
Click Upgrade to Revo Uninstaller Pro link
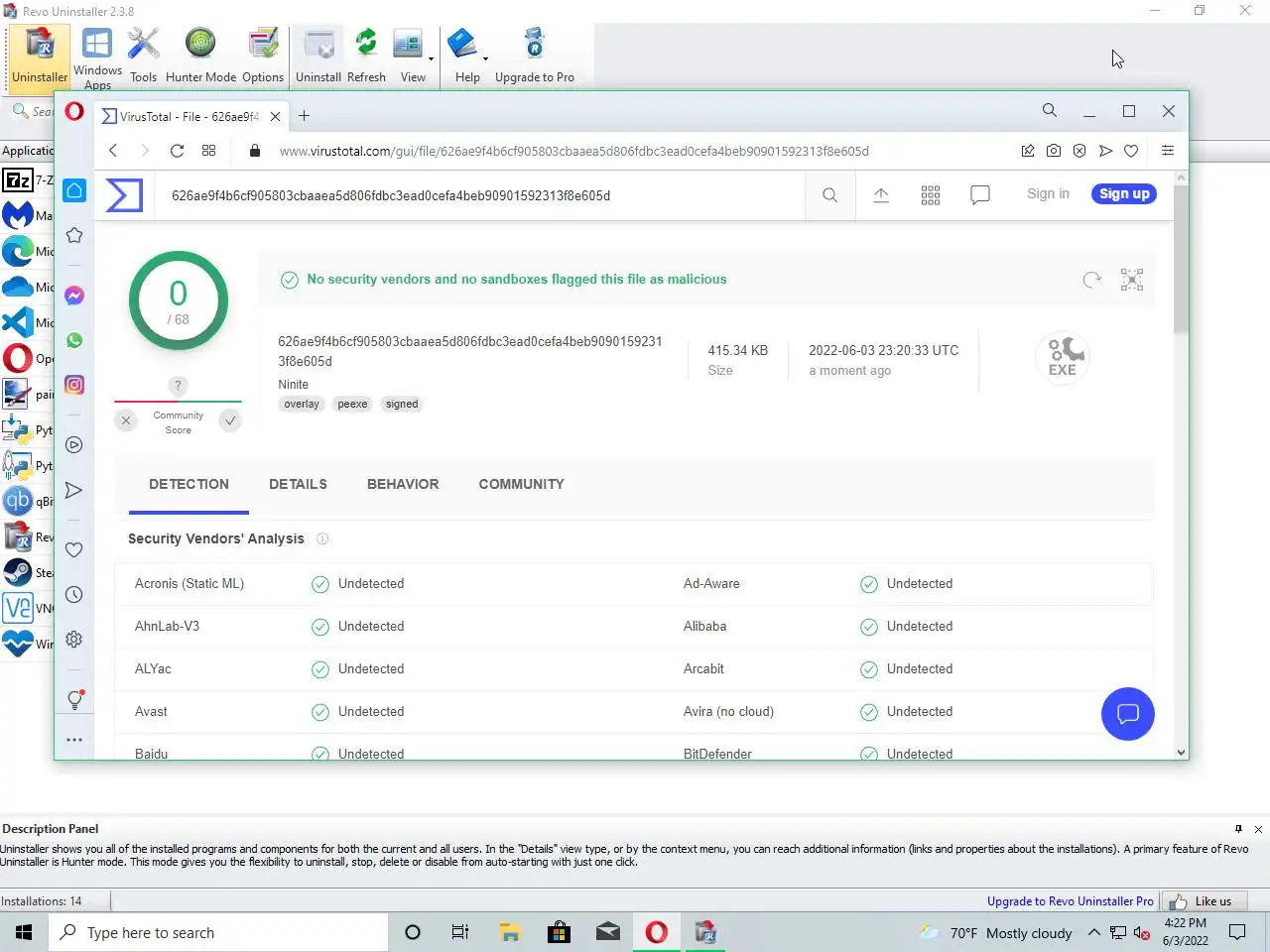click(x=1070, y=901)
